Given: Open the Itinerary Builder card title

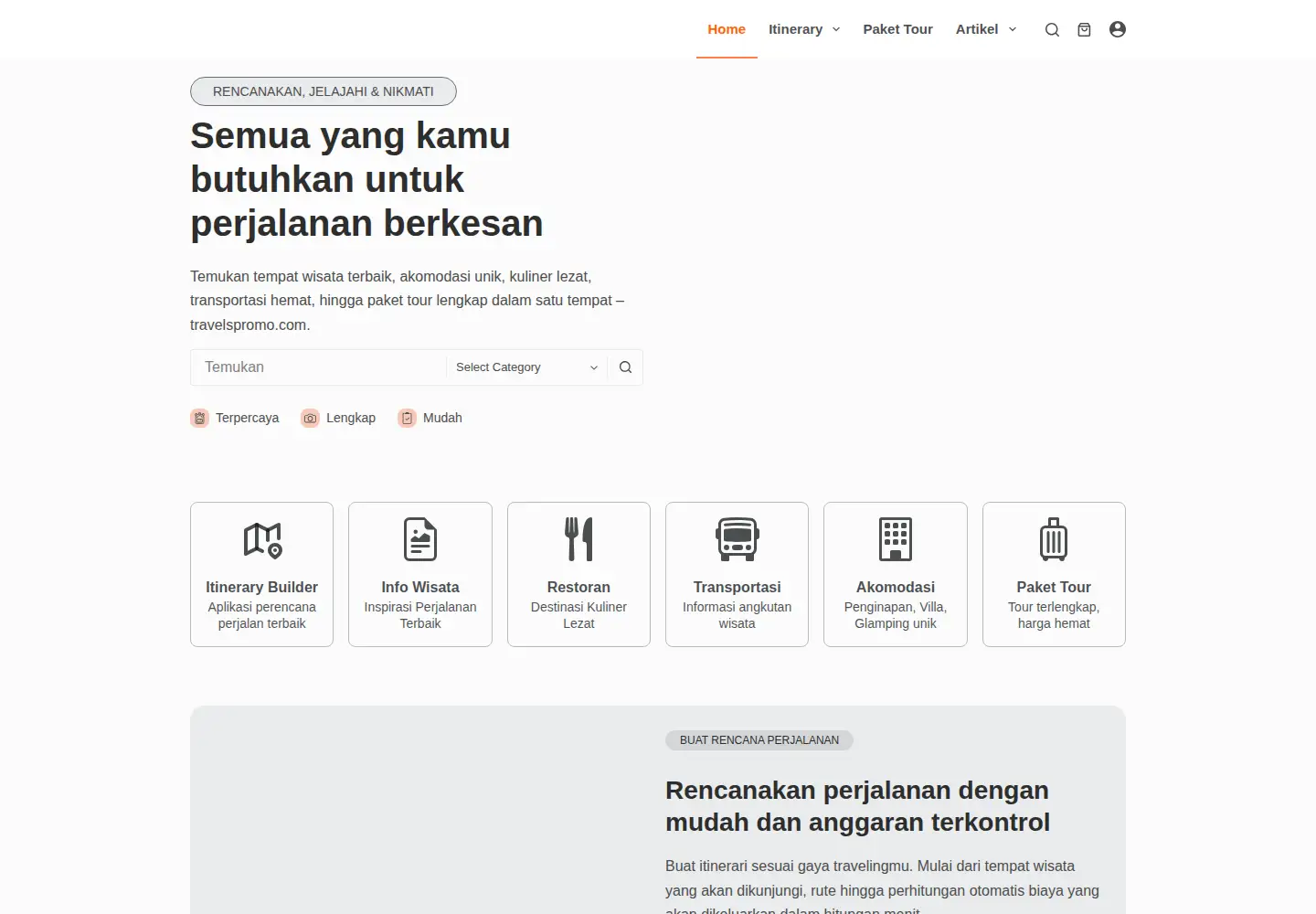Looking at the screenshot, I should [x=262, y=587].
